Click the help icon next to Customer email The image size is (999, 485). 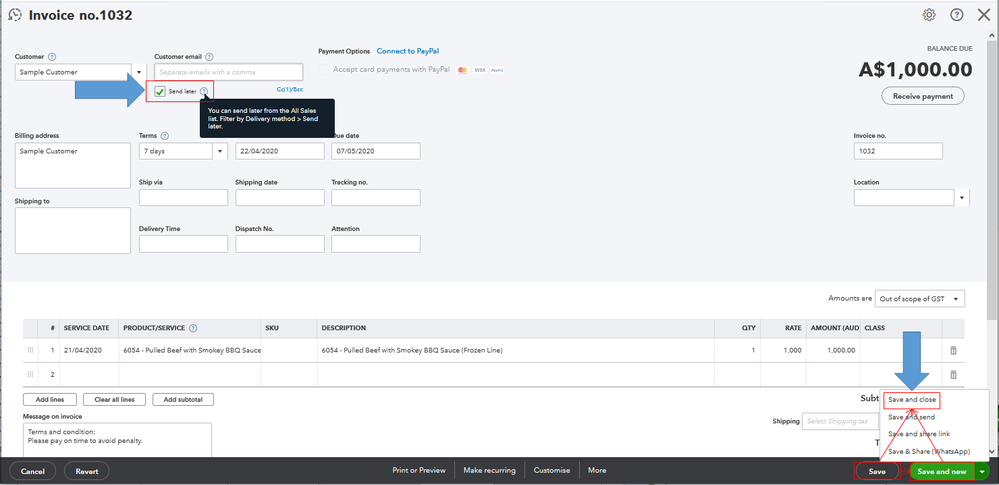210,57
